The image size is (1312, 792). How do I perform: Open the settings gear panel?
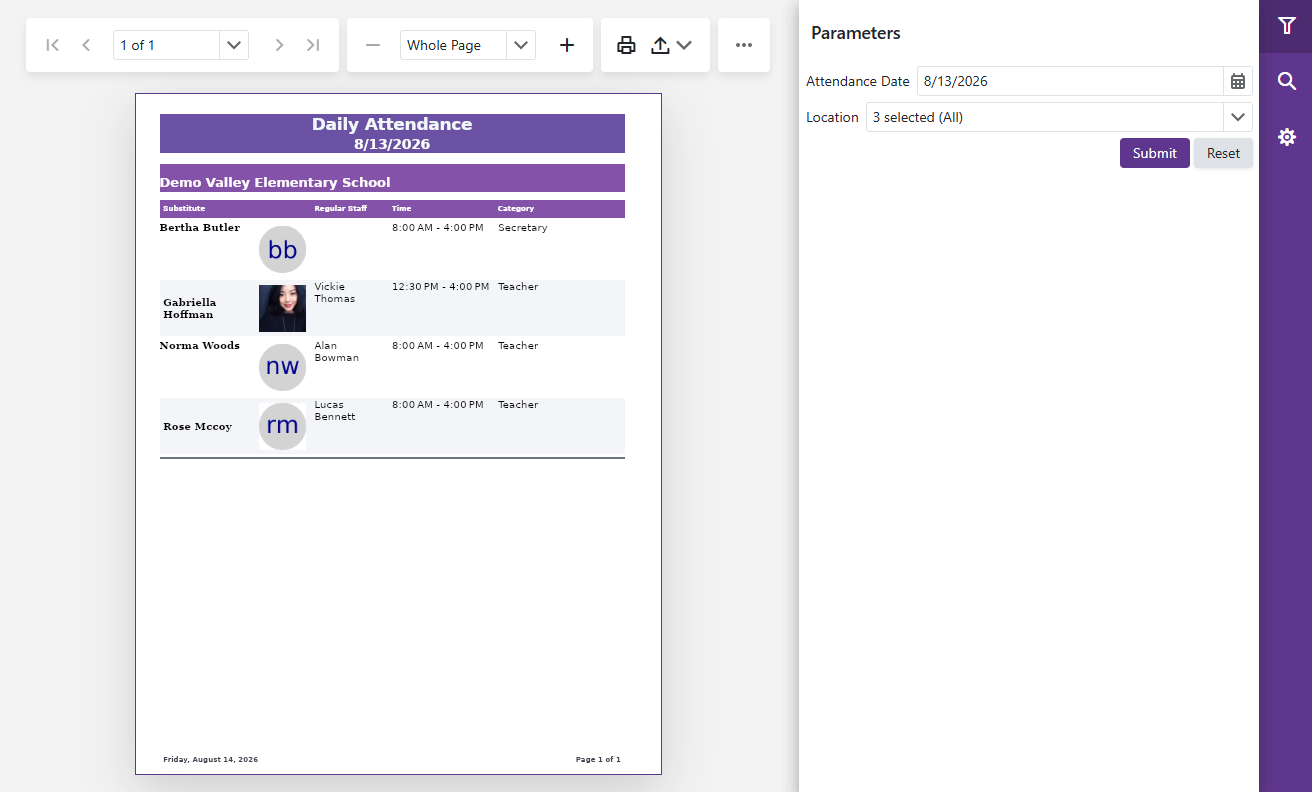[1287, 136]
